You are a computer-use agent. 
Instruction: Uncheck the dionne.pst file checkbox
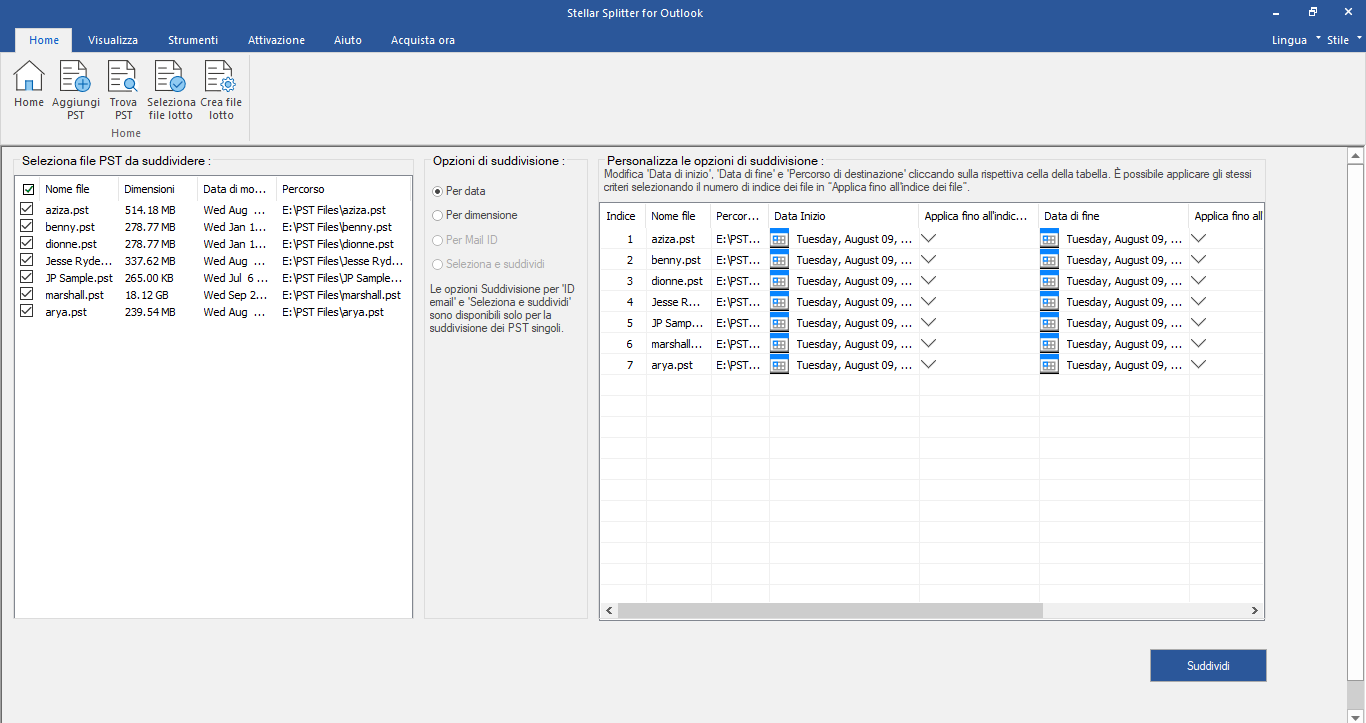tap(27, 244)
